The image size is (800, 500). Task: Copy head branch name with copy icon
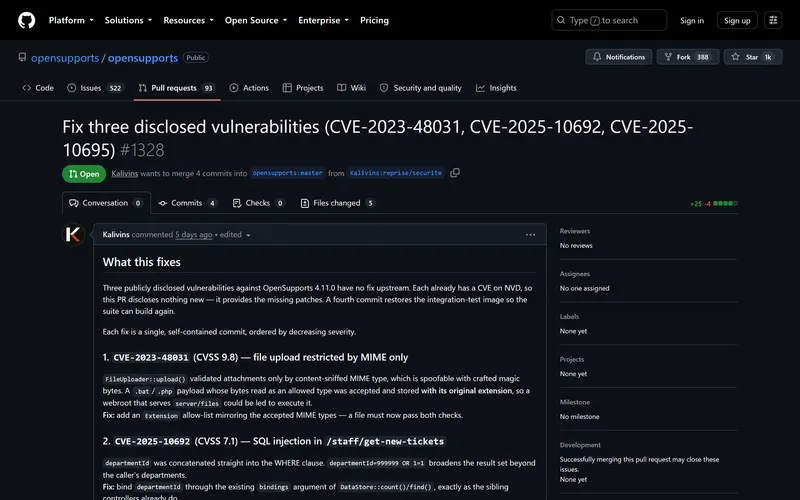[x=455, y=173]
